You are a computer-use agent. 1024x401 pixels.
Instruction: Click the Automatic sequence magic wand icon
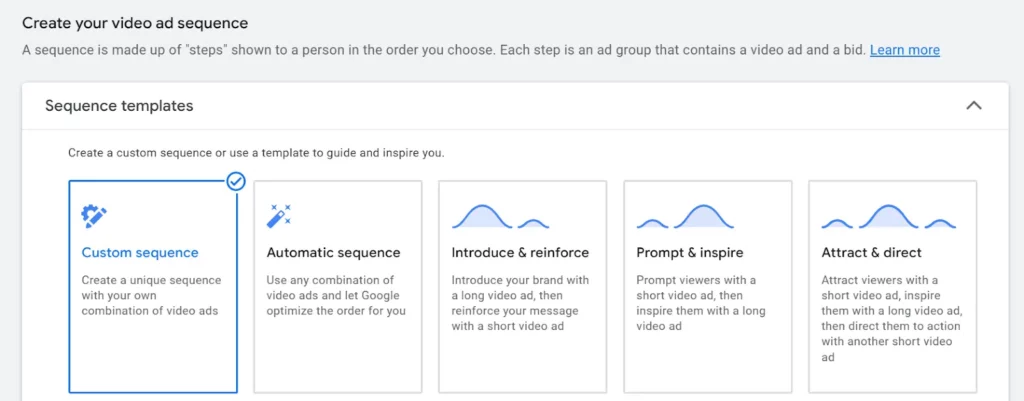(279, 216)
